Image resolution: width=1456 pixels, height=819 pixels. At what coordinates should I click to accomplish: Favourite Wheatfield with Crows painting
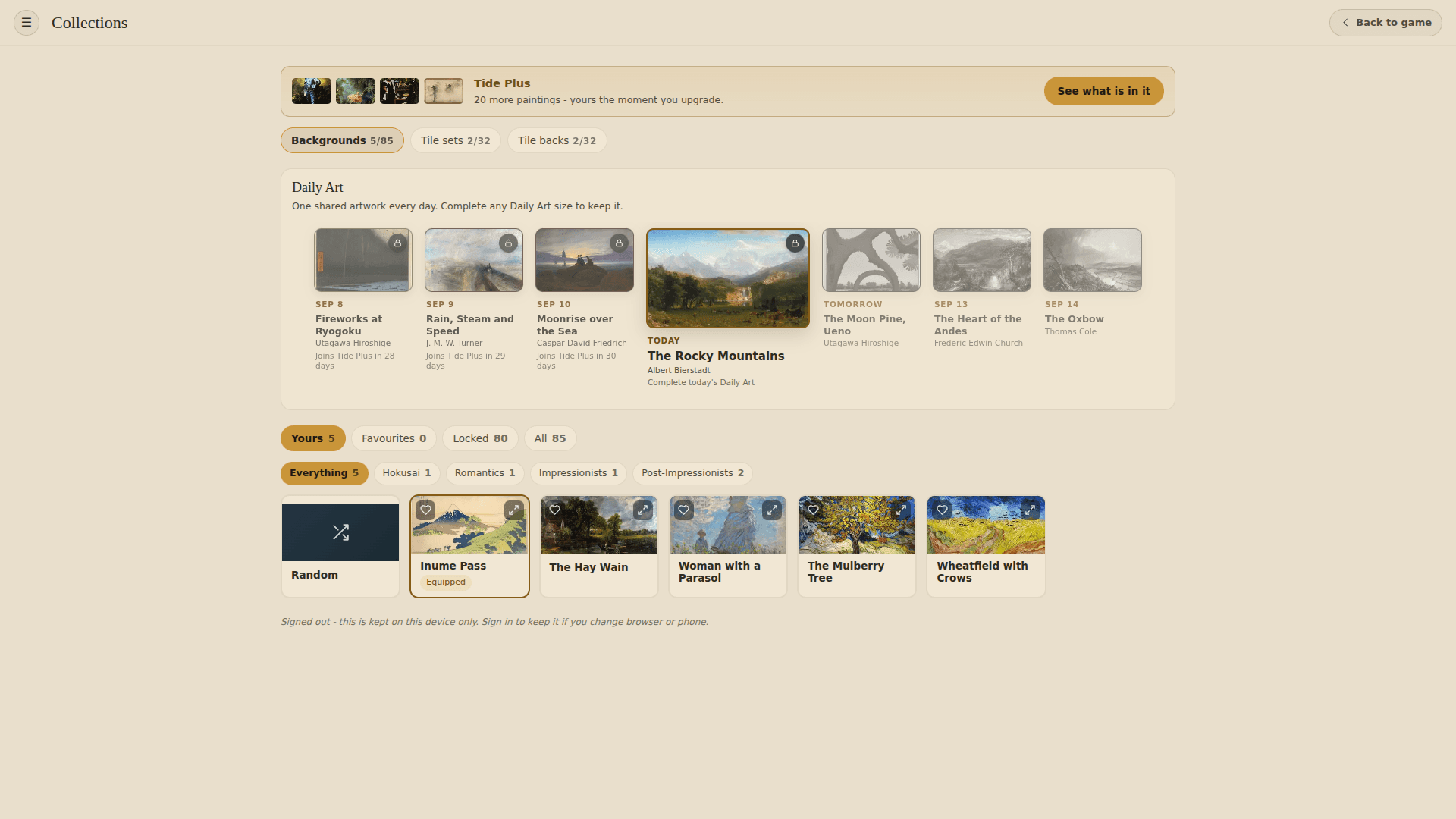coord(942,510)
